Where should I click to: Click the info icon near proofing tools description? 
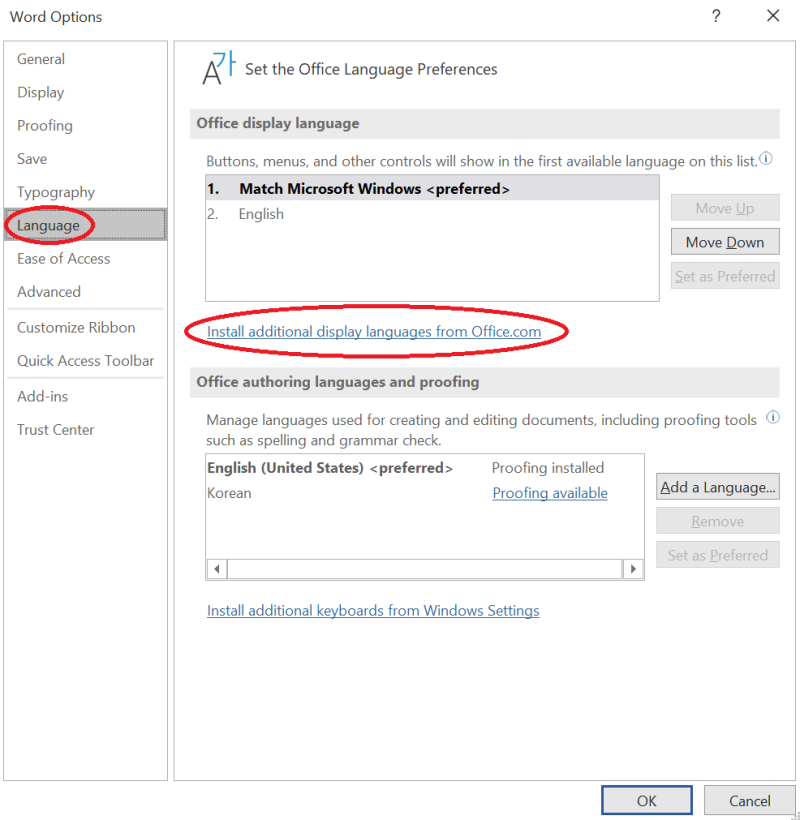coord(772,418)
